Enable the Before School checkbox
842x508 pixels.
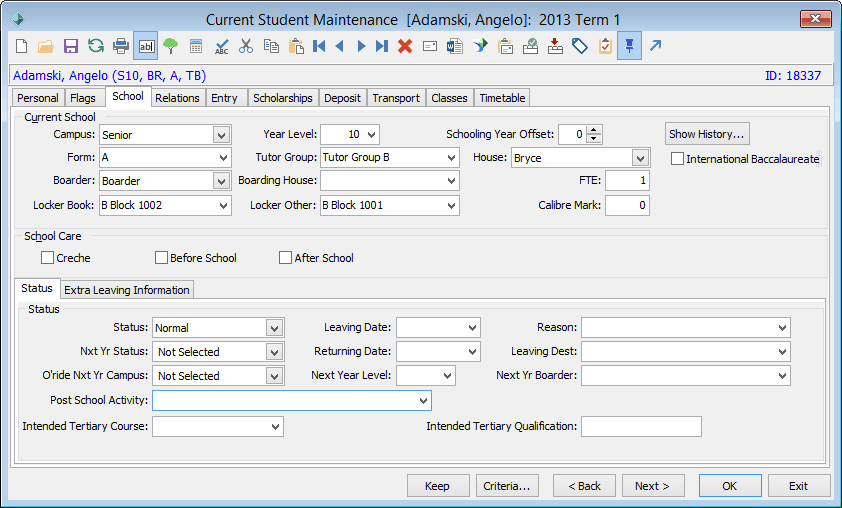click(161, 258)
